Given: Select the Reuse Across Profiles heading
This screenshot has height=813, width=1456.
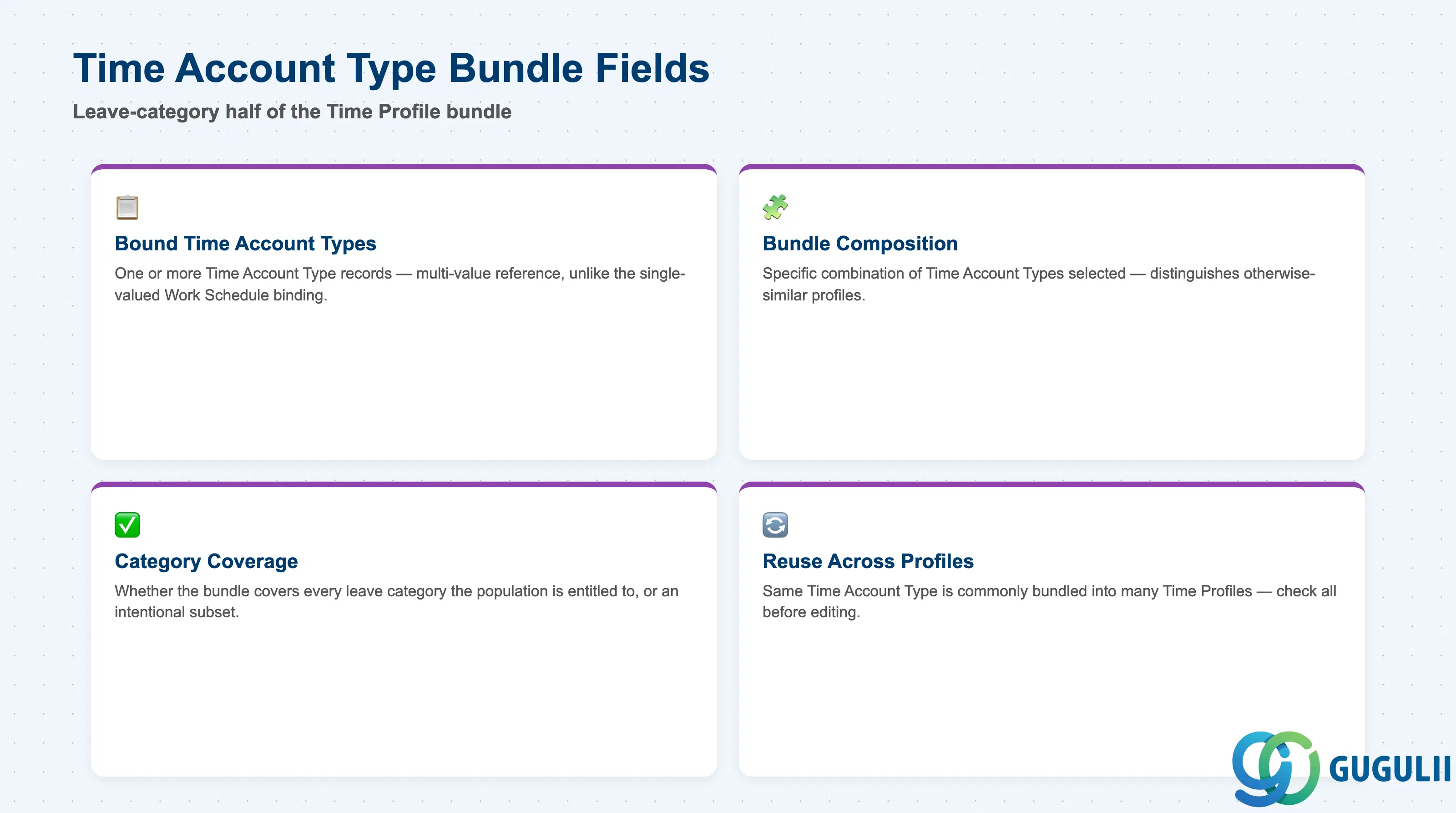Looking at the screenshot, I should [x=868, y=561].
